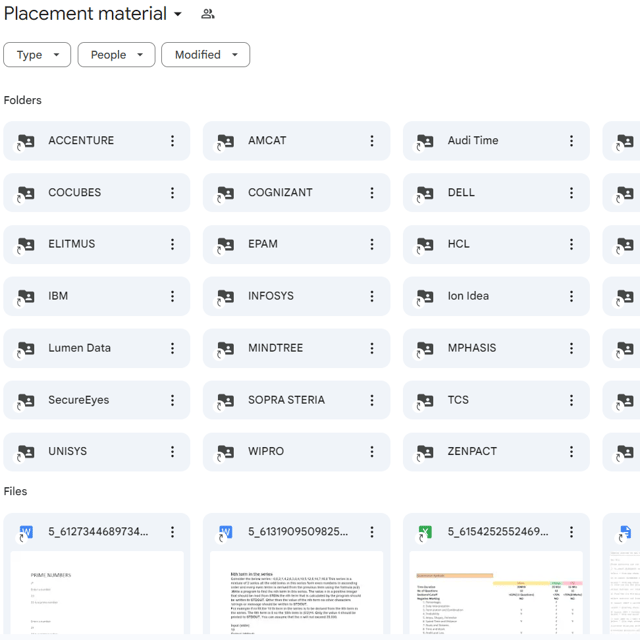Image resolution: width=640 pixels, height=640 pixels.
Task: Open the Modified filter dropdown
Action: [x=205, y=55]
